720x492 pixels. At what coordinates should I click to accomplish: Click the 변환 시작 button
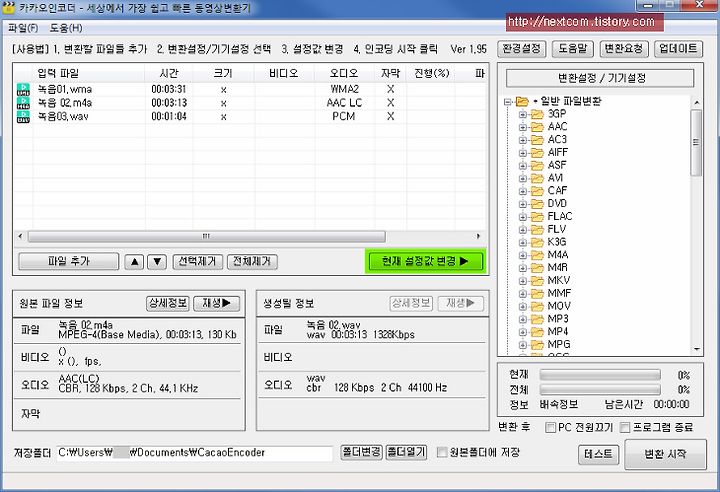tap(665, 454)
